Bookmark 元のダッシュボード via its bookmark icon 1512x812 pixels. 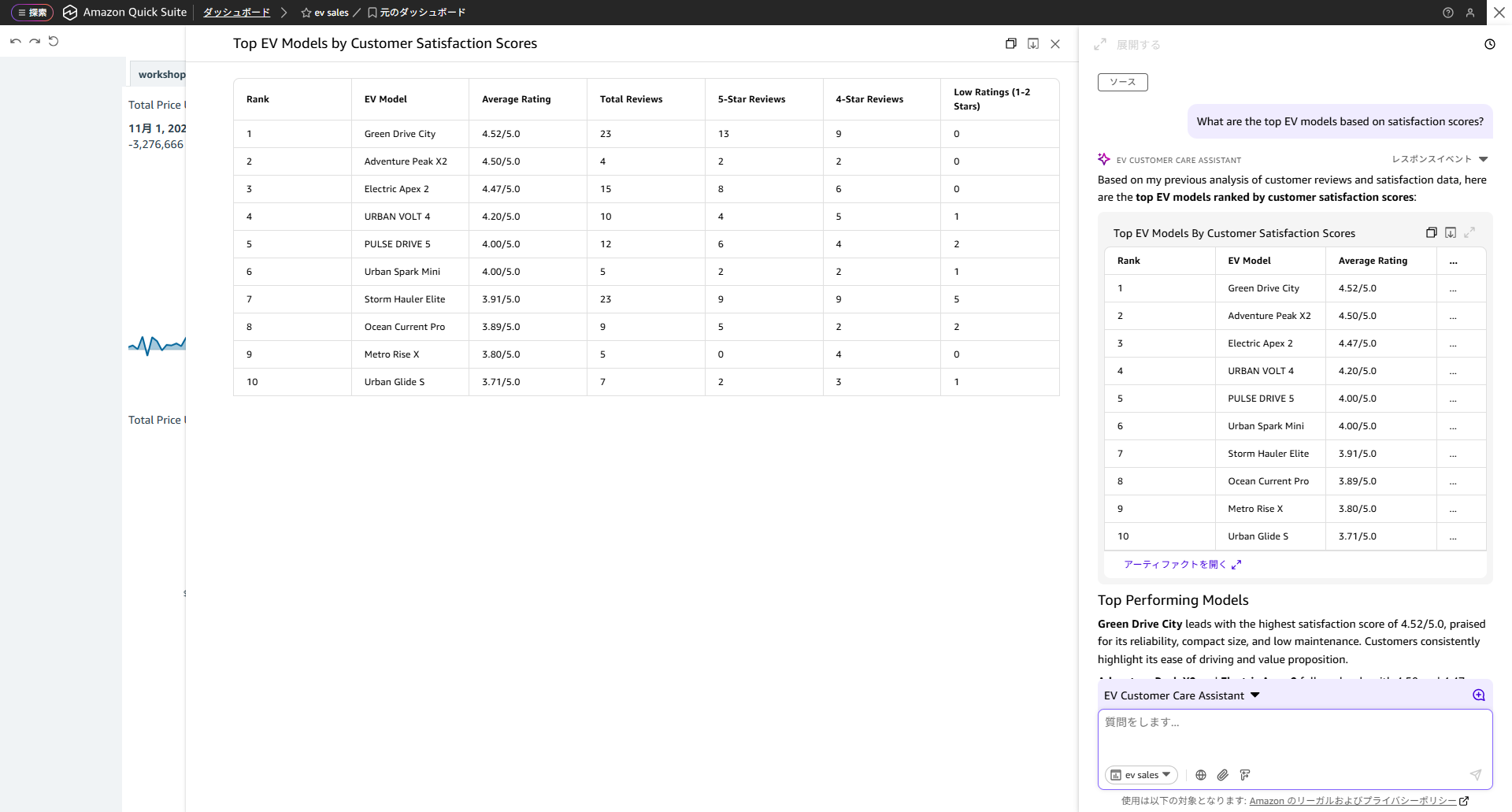371,12
